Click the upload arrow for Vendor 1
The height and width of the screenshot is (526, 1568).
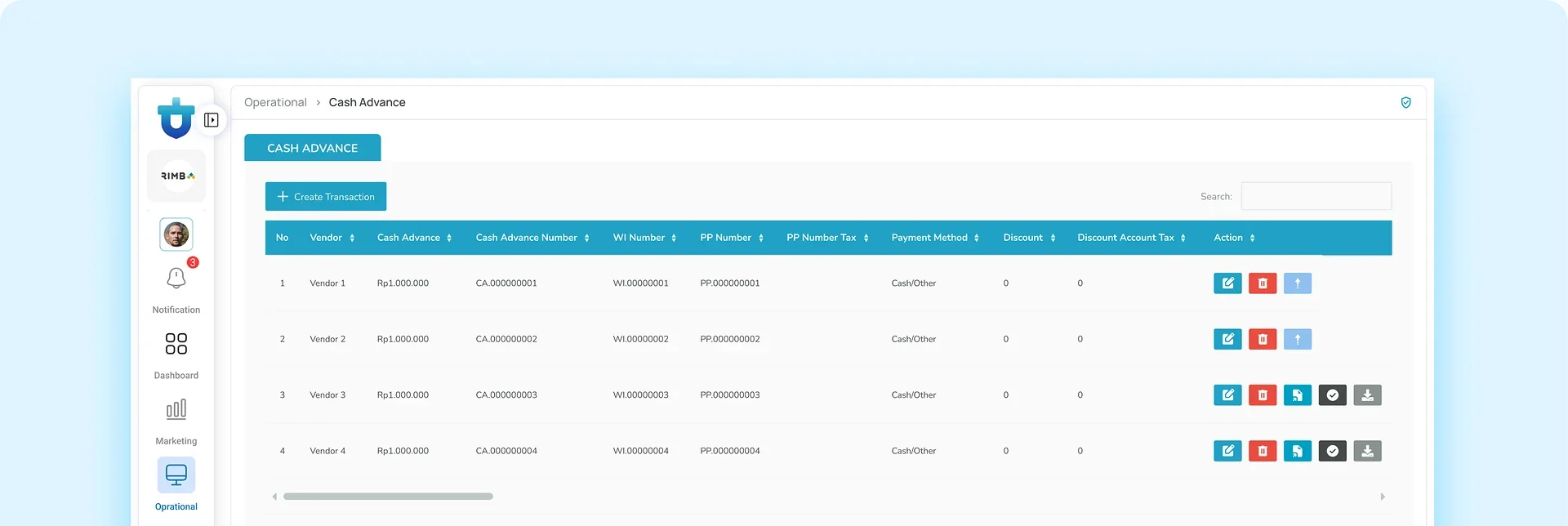pos(1298,283)
